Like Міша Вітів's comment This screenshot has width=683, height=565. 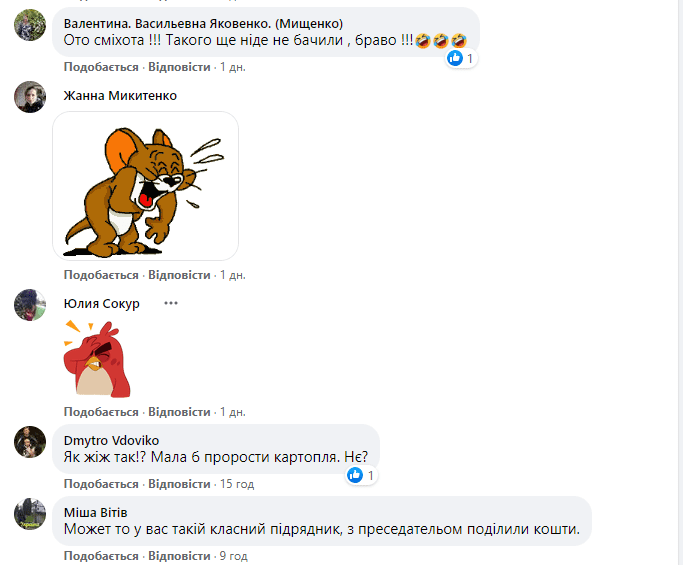(101, 556)
